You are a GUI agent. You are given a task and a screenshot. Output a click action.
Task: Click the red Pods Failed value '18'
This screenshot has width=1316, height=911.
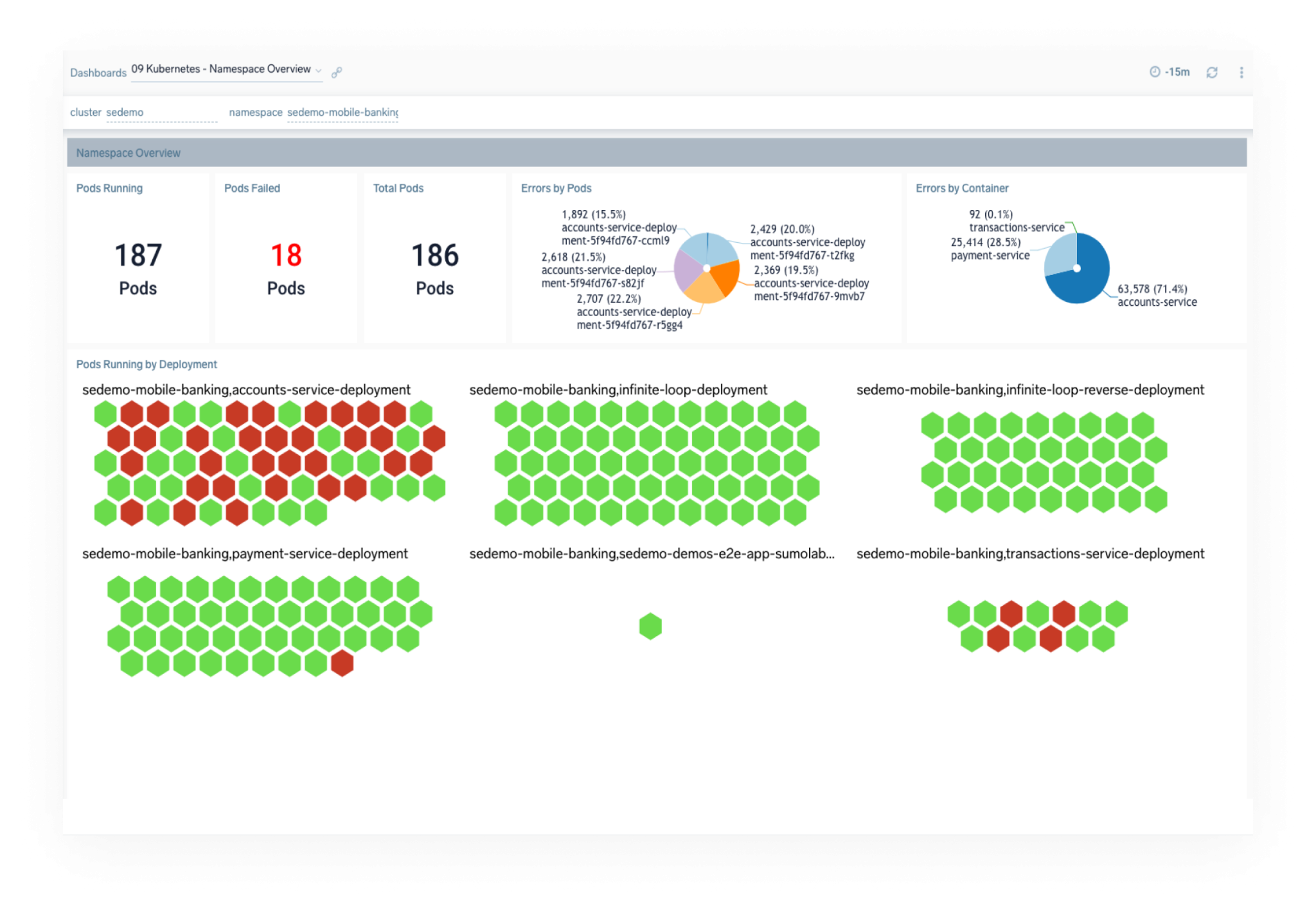coord(285,255)
